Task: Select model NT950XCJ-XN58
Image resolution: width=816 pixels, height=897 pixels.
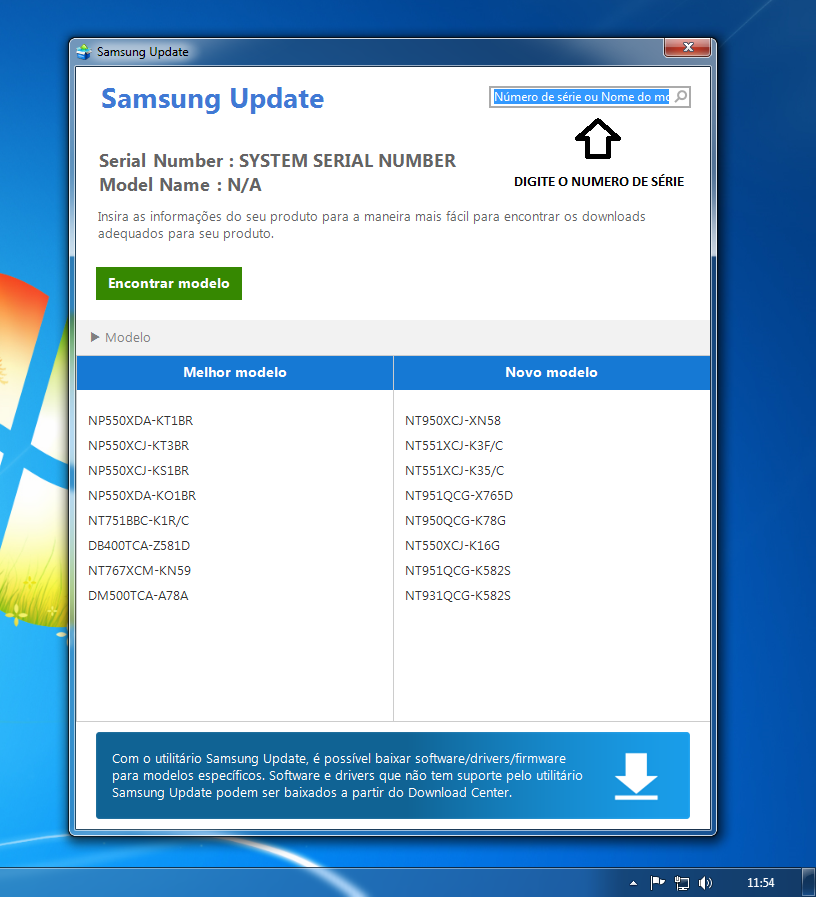Action: (x=453, y=420)
